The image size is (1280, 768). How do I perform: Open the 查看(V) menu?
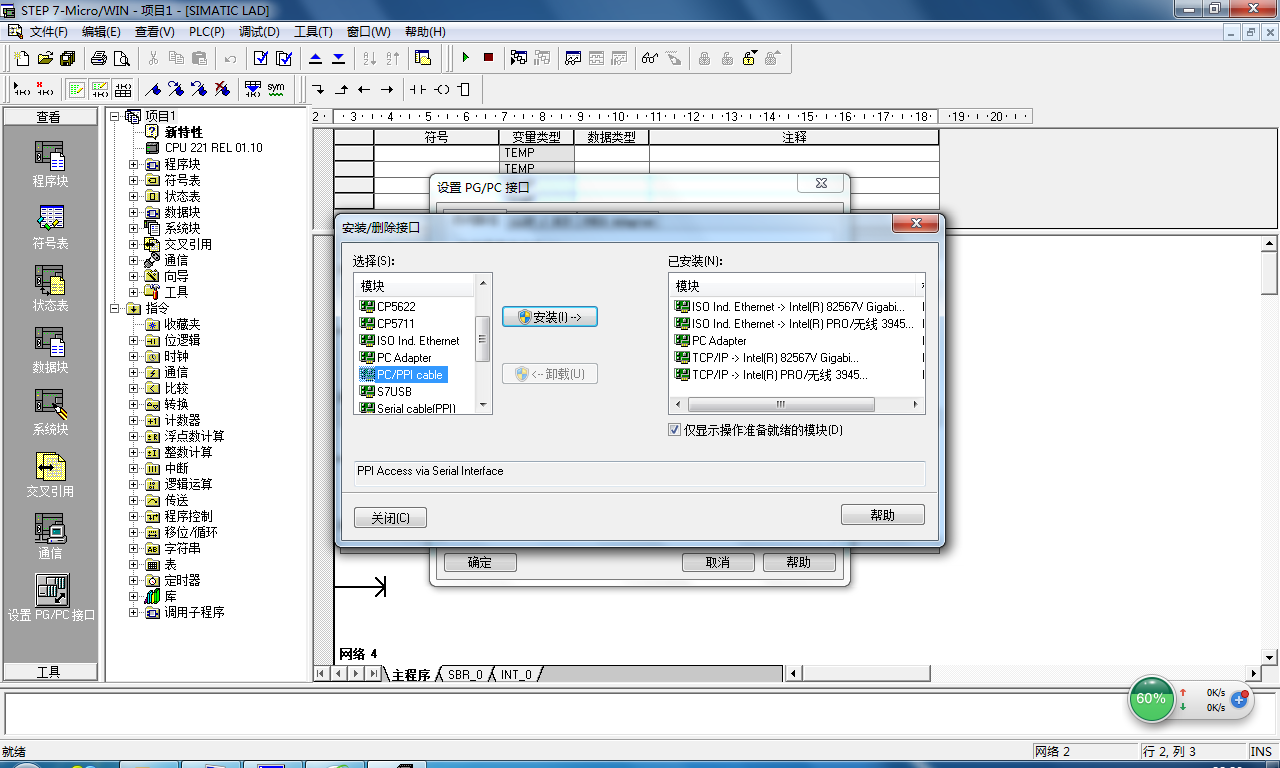pos(154,32)
